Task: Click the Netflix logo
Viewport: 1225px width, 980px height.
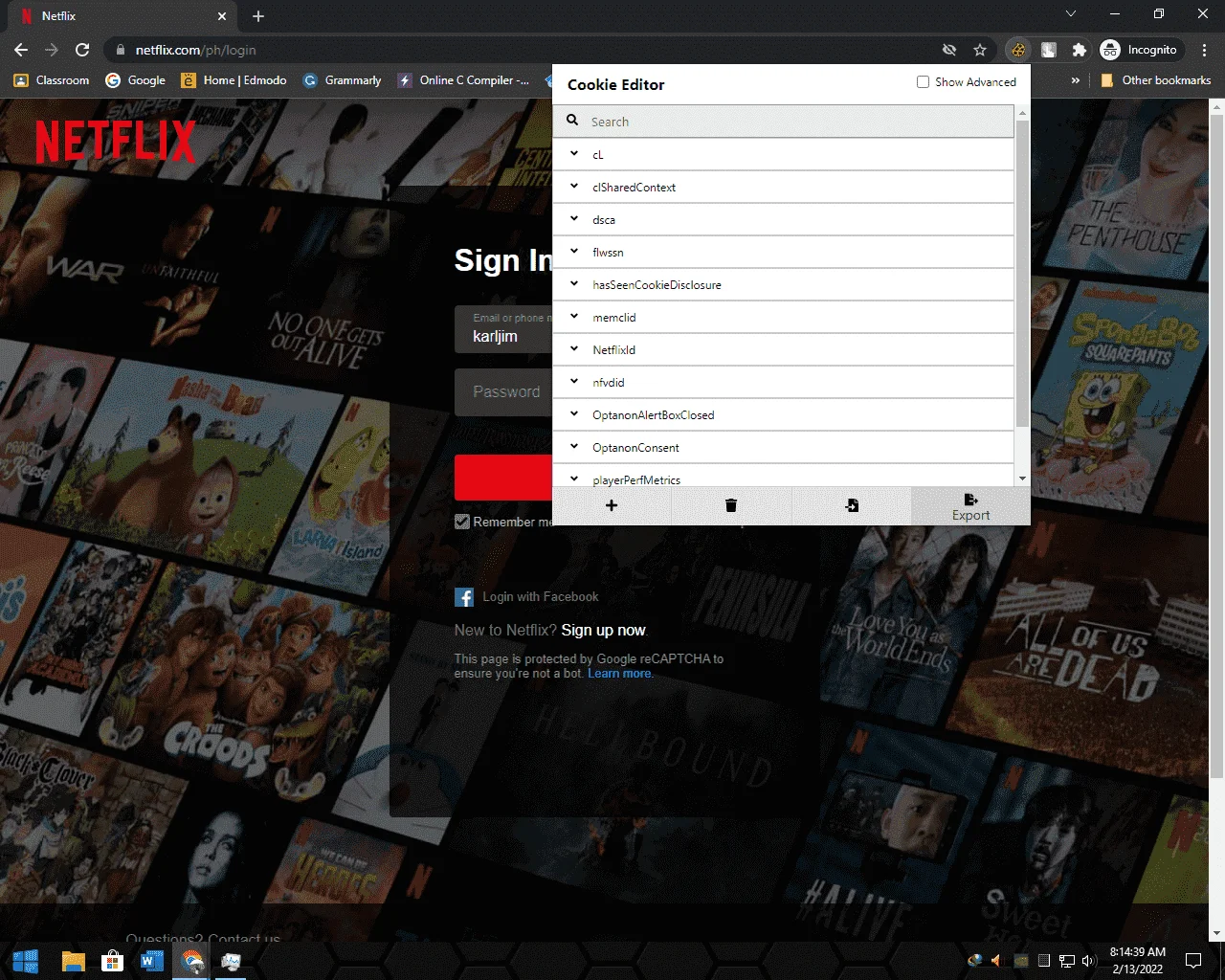Action: point(115,142)
